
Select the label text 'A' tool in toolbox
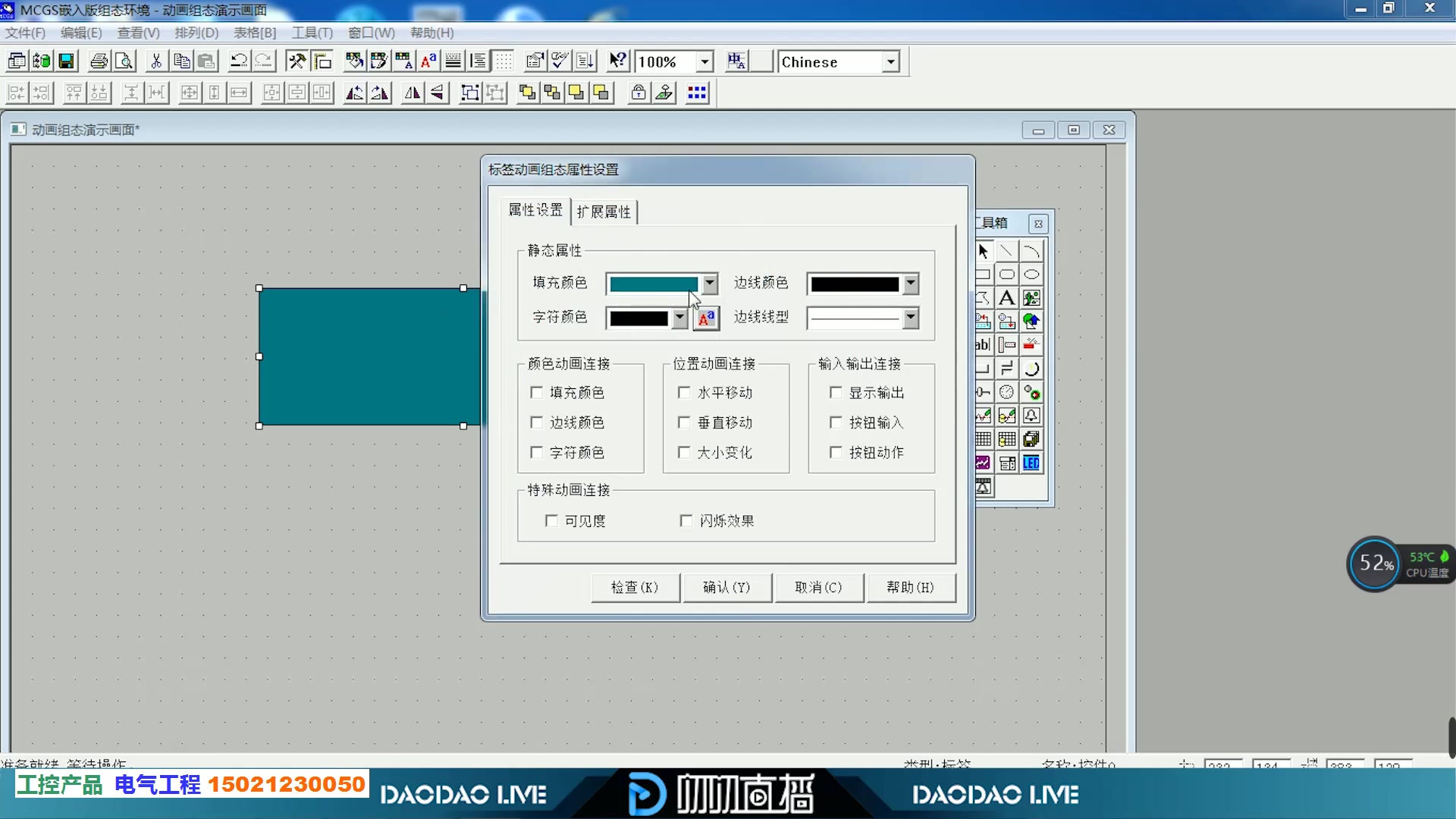tap(1006, 298)
